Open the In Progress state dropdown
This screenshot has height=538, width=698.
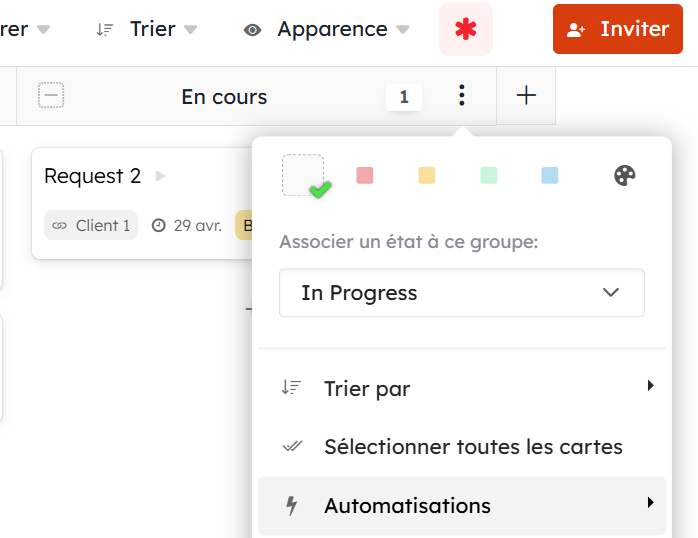(461, 293)
